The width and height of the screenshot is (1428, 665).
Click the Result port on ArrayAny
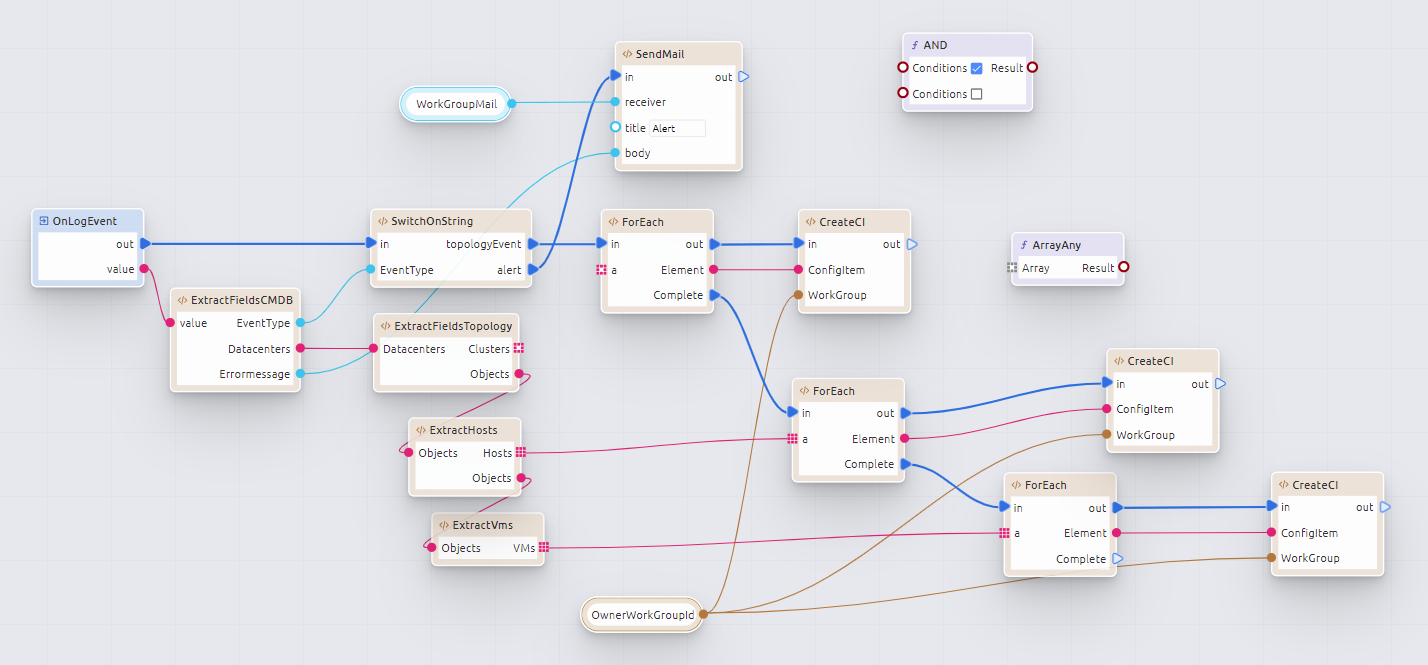(x=1123, y=268)
